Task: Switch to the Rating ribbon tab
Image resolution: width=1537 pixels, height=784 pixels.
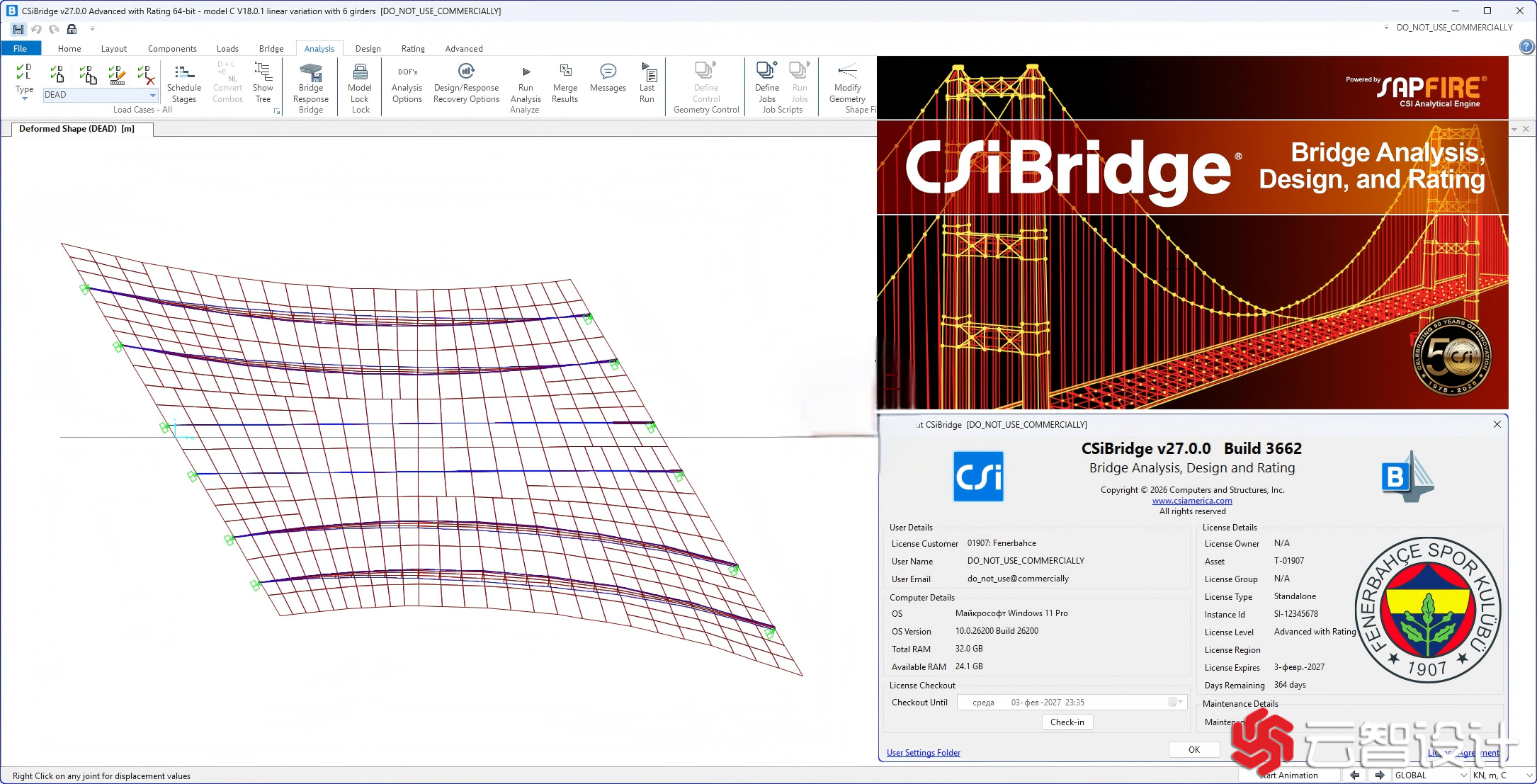Action: 412,48
